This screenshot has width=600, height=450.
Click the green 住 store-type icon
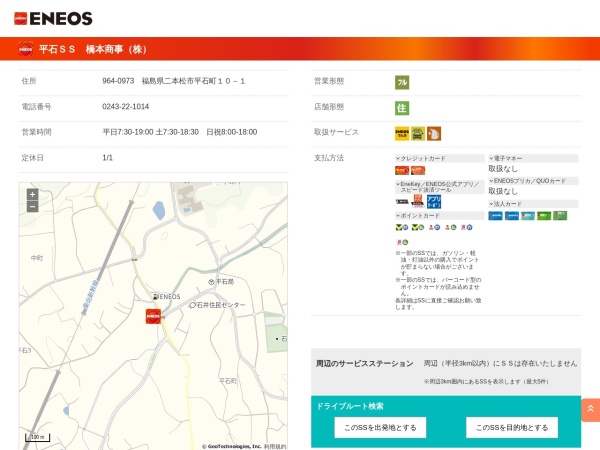pyautogui.click(x=402, y=108)
